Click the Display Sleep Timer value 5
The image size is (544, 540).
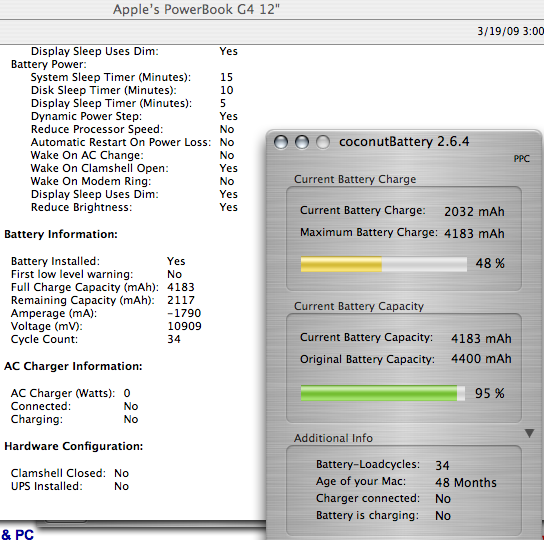[x=223, y=103]
